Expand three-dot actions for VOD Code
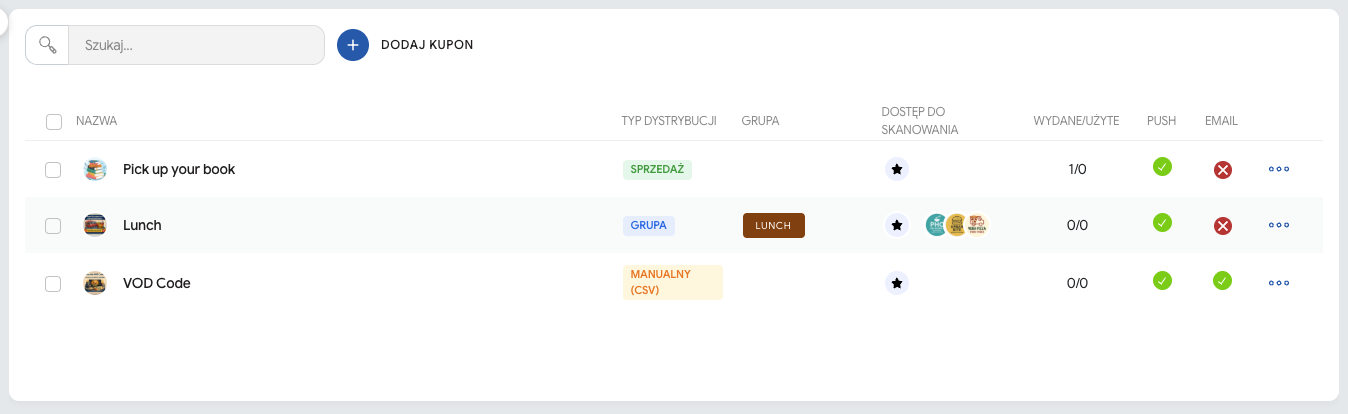Screen dimensions: 1348x414 tap(1278, 284)
